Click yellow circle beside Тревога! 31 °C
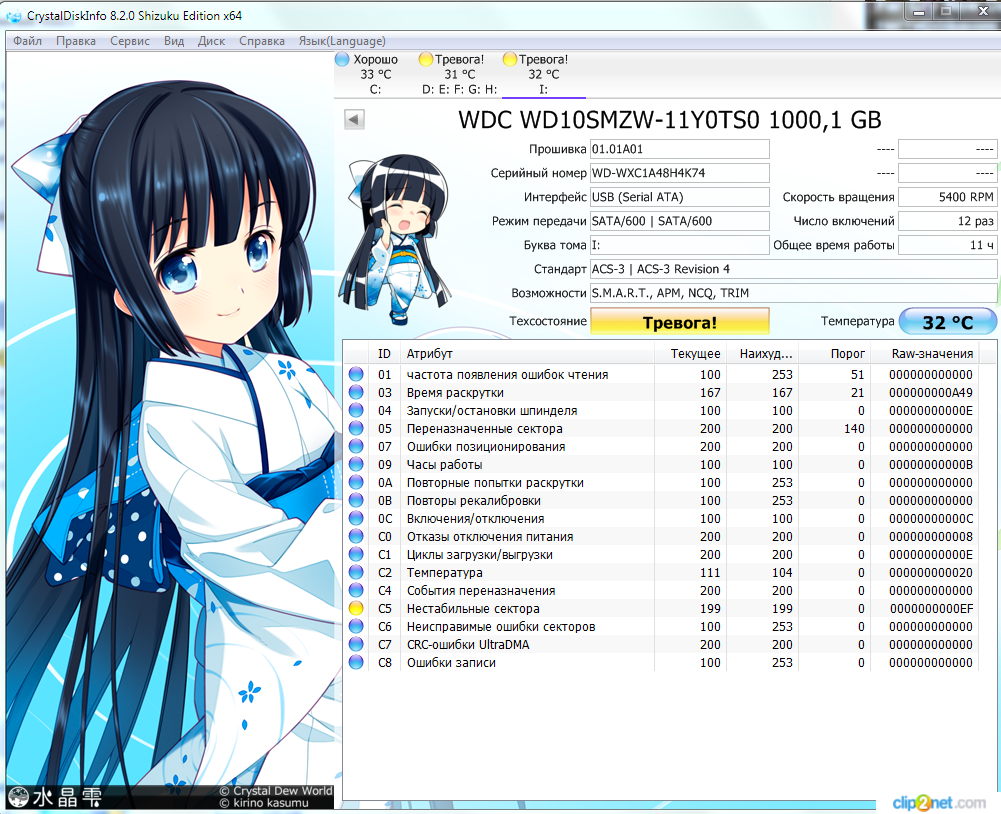 click(426, 59)
